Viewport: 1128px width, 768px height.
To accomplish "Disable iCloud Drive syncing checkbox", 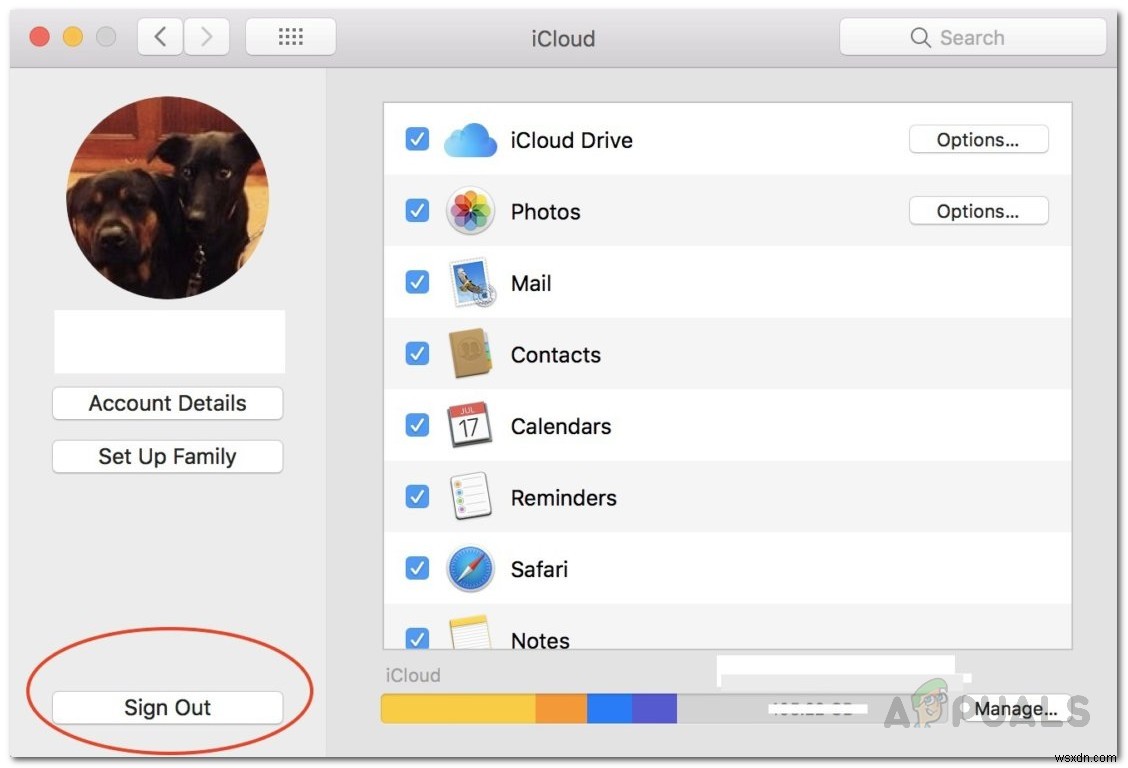I will tap(417, 140).
